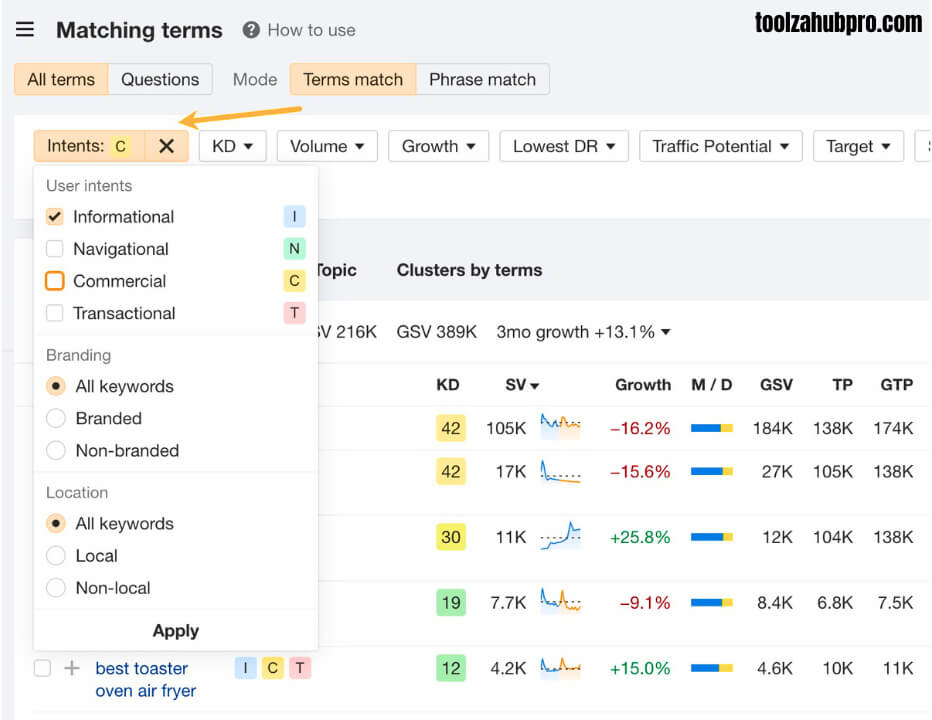The width and height of the screenshot is (932, 720).
Task: Click the yellow C badge beside Commercial
Action: click(294, 281)
